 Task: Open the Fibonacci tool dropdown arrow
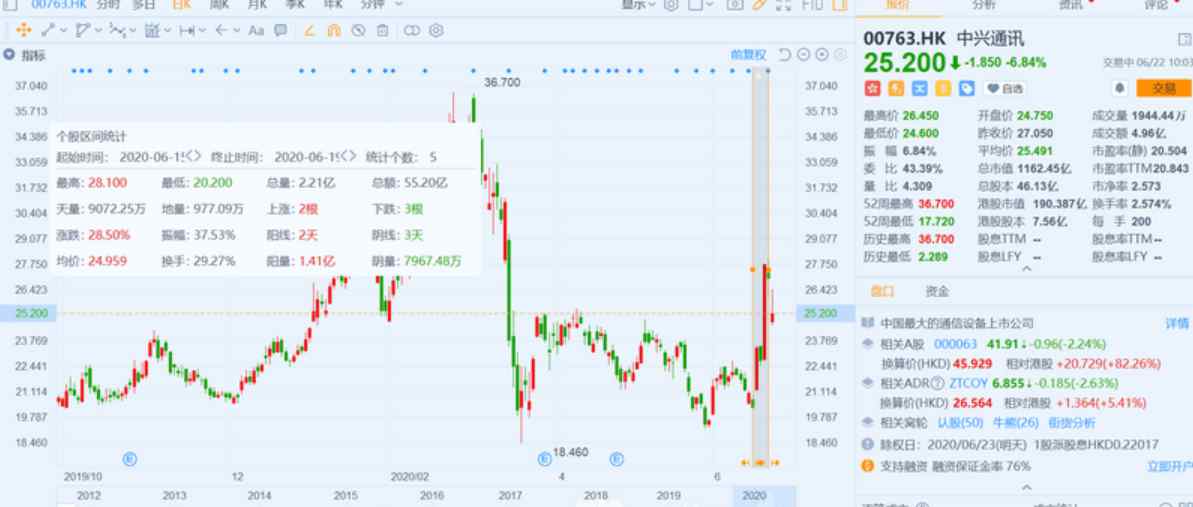tap(168, 31)
